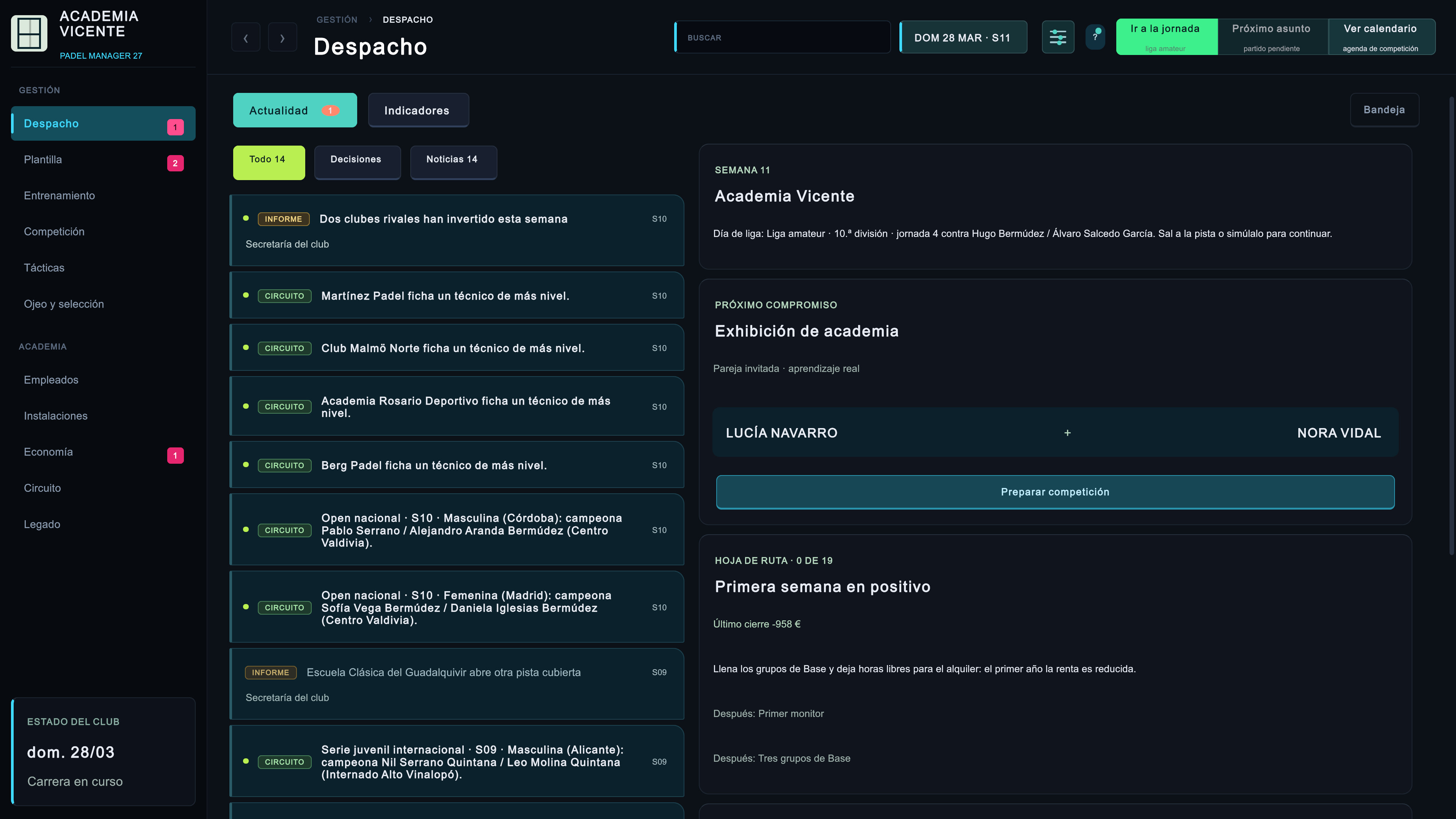The width and height of the screenshot is (1456, 819).
Task: Switch to the Indicadores tab
Action: point(418,110)
